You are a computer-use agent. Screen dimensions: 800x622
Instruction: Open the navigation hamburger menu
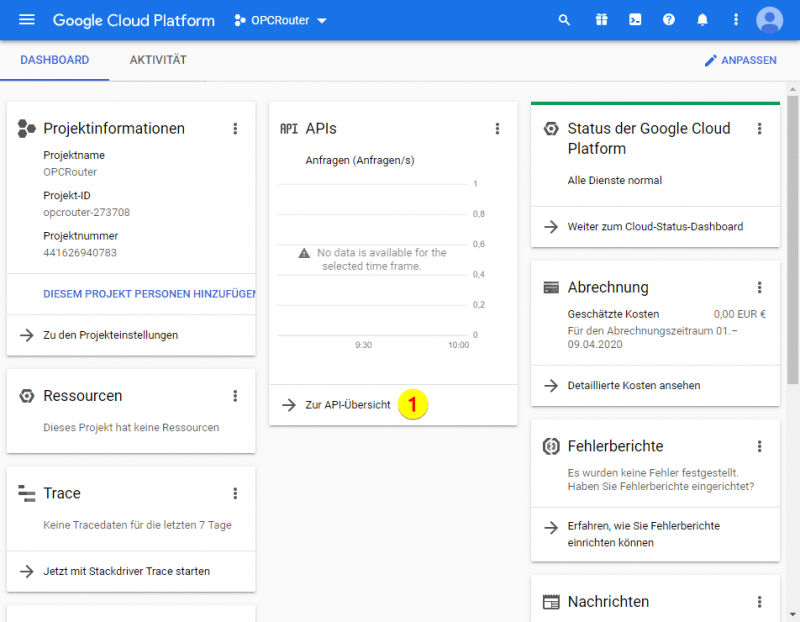coord(26,19)
